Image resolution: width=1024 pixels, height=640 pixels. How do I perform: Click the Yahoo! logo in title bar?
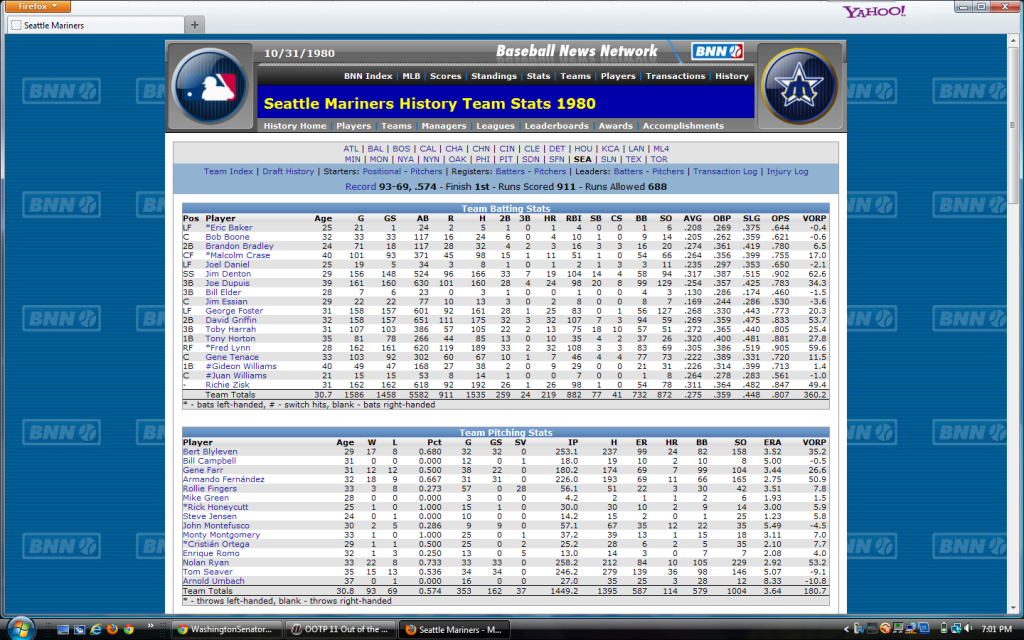click(x=874, y=11)
